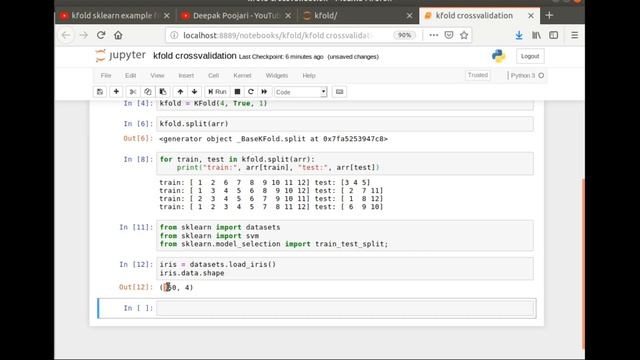Screen dimensions: 640x360
Task: Click the Logout button
Action: 530,56
